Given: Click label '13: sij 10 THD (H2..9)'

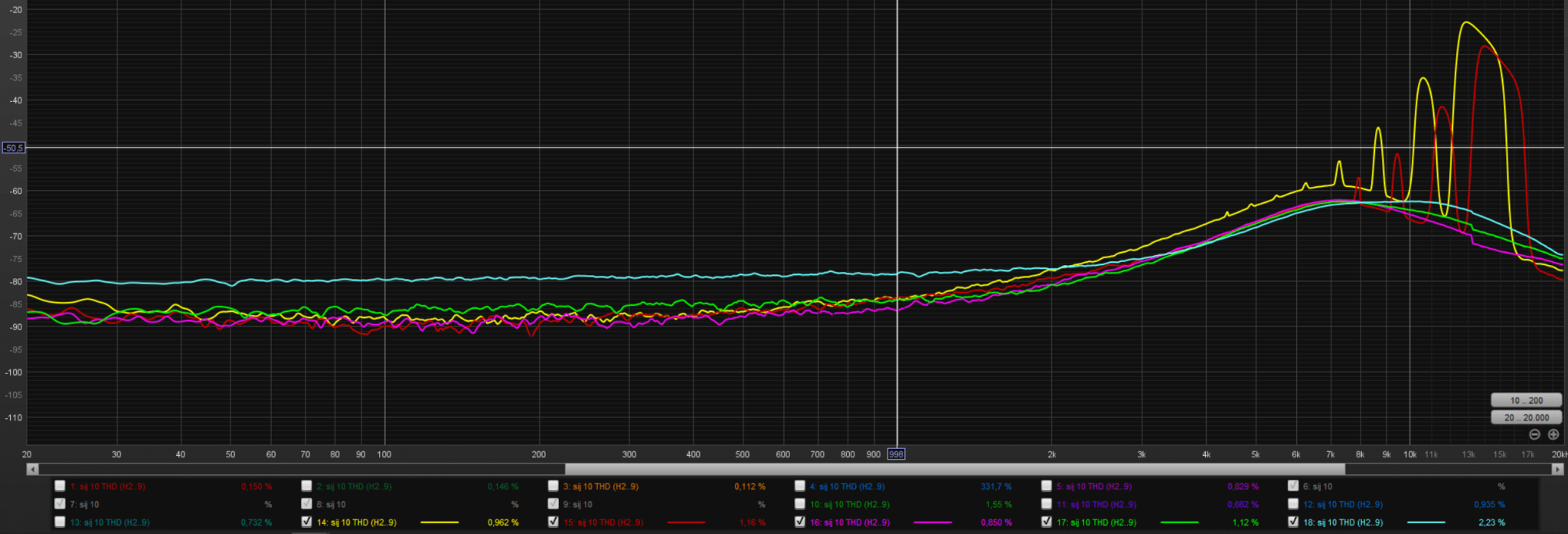Looking at the screenshot, I should click(x=109, y=523).
